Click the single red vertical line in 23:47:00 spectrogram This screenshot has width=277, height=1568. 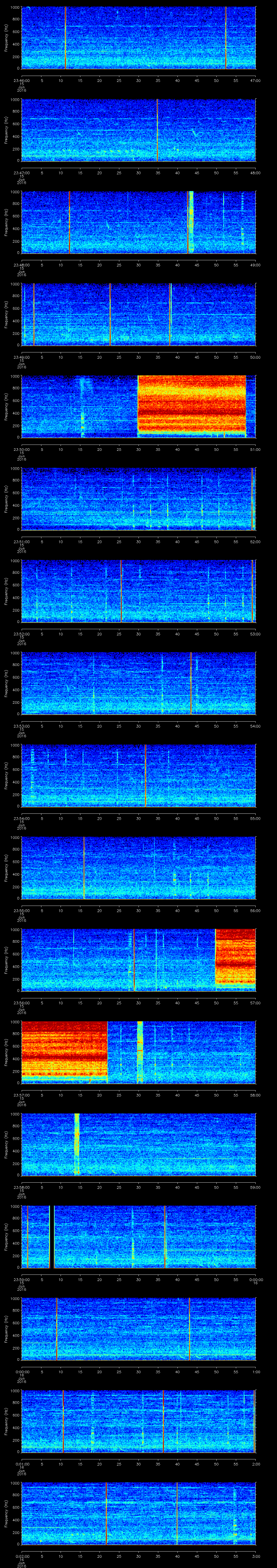[157, 130]
